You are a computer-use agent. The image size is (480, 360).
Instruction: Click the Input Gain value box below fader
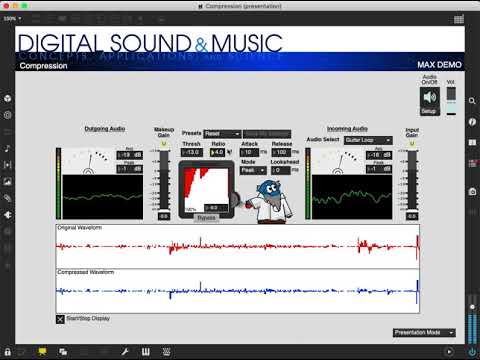click(x=412, y=216)
